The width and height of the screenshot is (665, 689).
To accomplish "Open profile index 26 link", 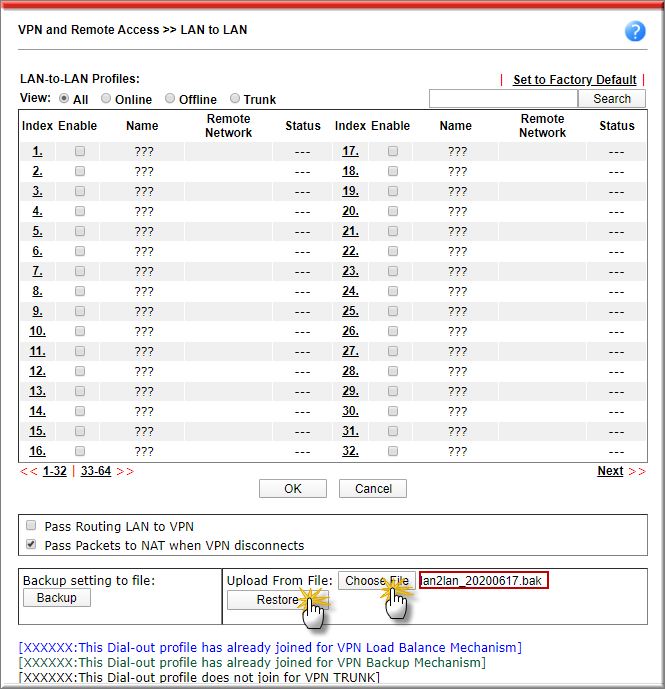I will click(350, 331).
